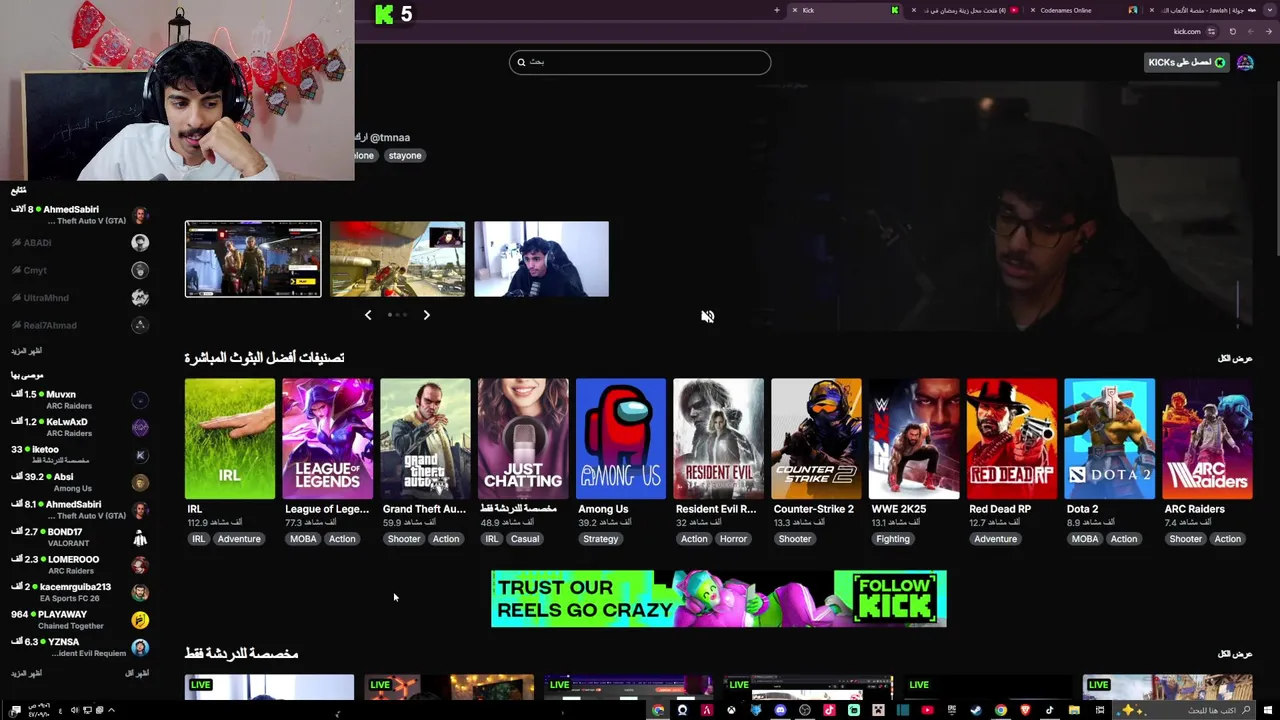Viewport: 1280px width, 720px height.
Task: Open a new browser tab with plus icon
Action: (x=777, y=10)
